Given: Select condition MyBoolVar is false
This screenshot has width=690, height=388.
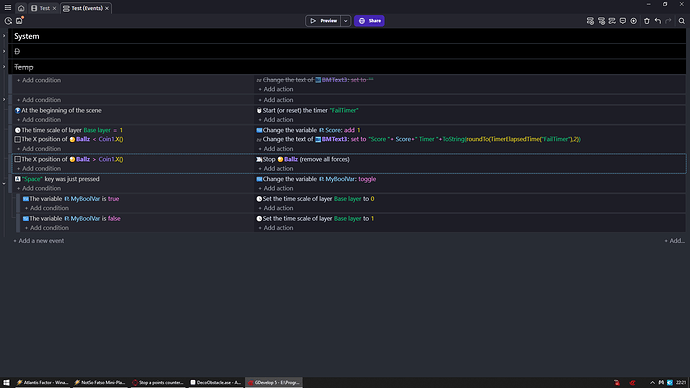Looking at the screenshot, I should (72, 219).
